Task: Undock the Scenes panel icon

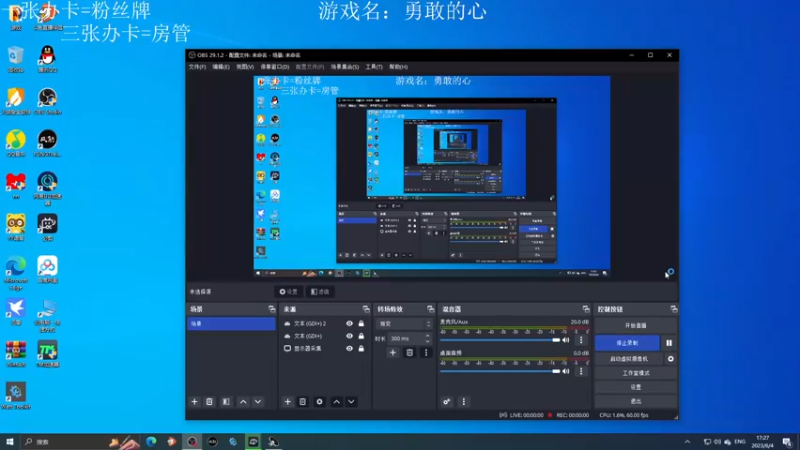Action: pyautogui.click(x=271, y=309)
